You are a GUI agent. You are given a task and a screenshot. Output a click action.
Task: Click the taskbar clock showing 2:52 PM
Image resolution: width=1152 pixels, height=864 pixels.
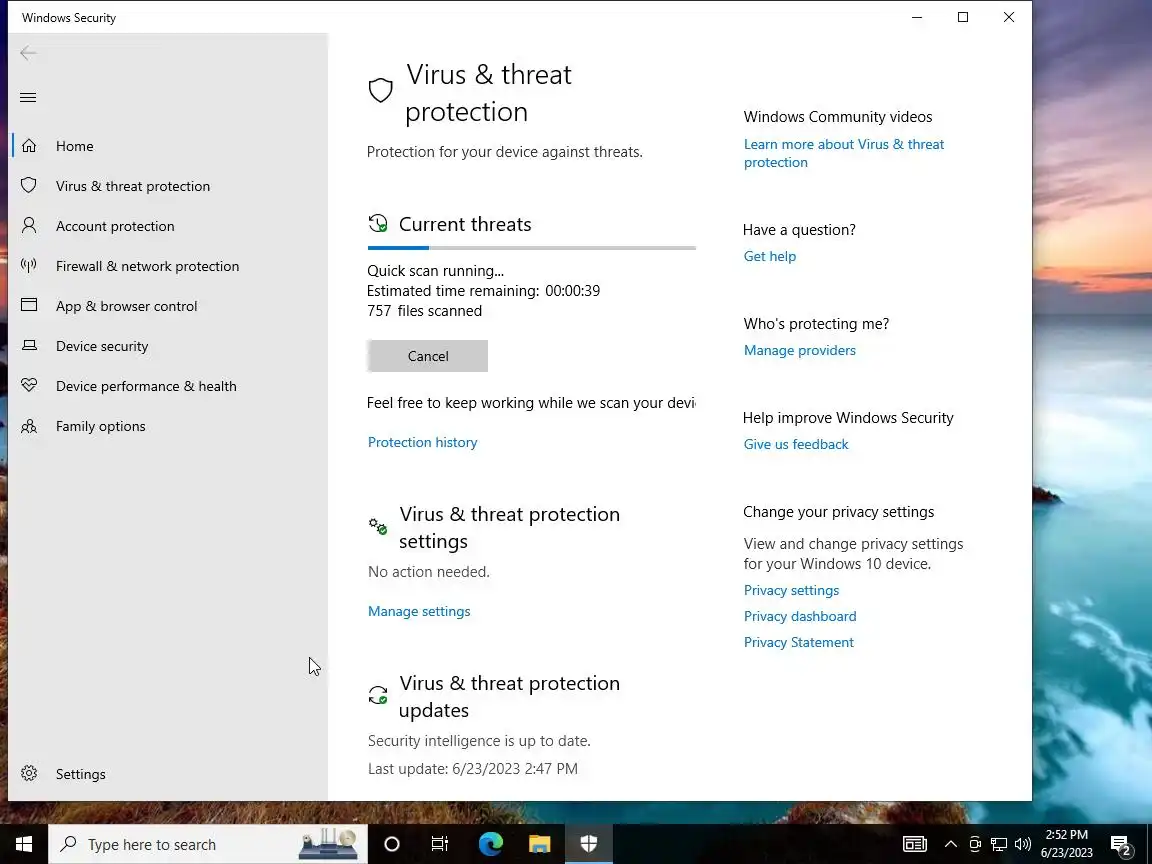coord(1067,843)
